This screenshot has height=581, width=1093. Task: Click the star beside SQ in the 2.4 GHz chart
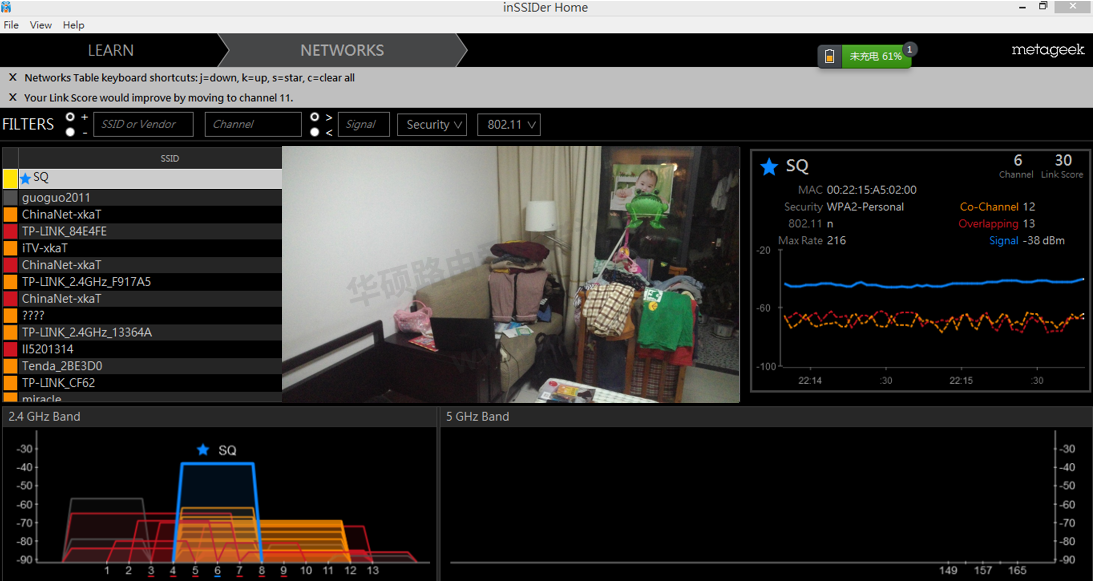(x=203, y=450)
